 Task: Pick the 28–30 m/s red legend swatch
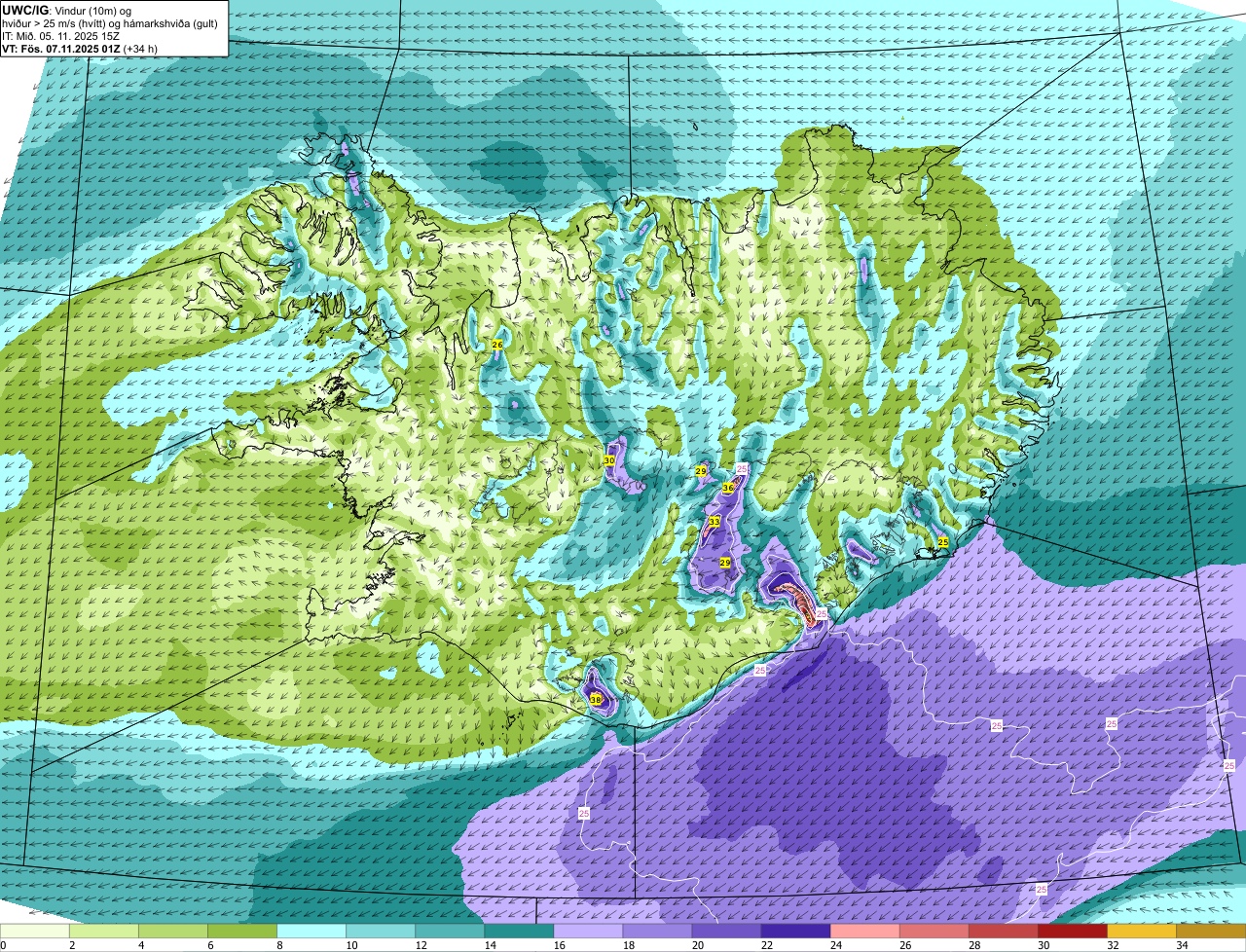click(1003, 932)
